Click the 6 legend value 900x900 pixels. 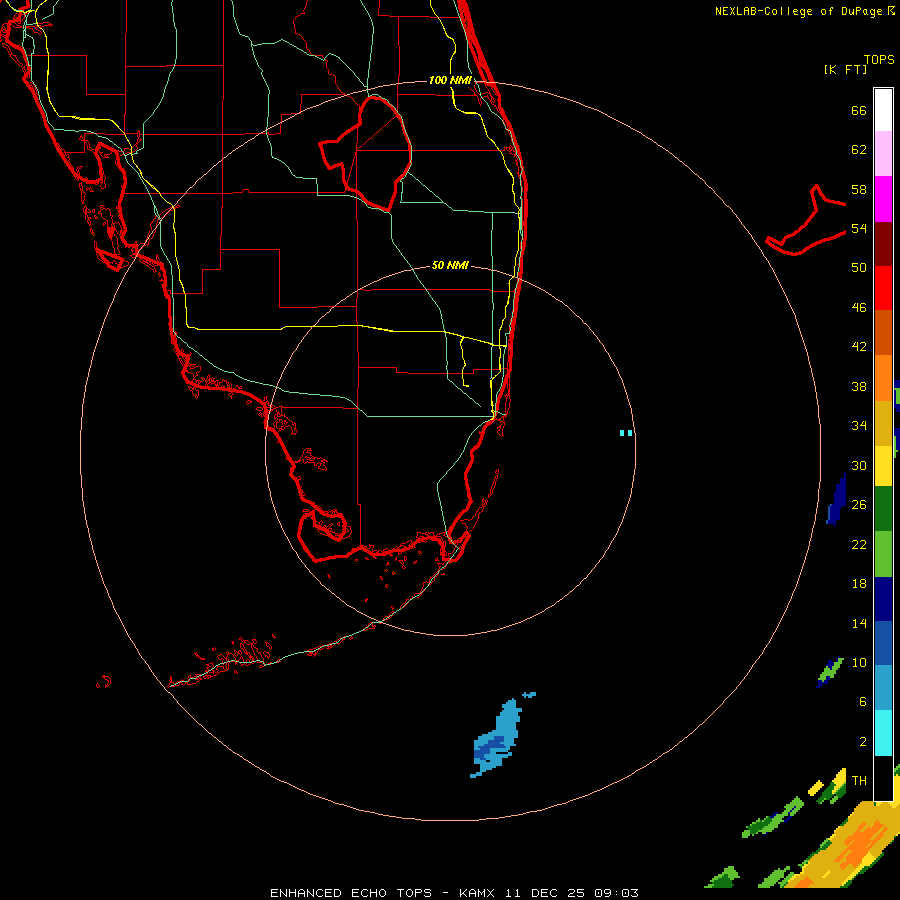click(863, 701)
